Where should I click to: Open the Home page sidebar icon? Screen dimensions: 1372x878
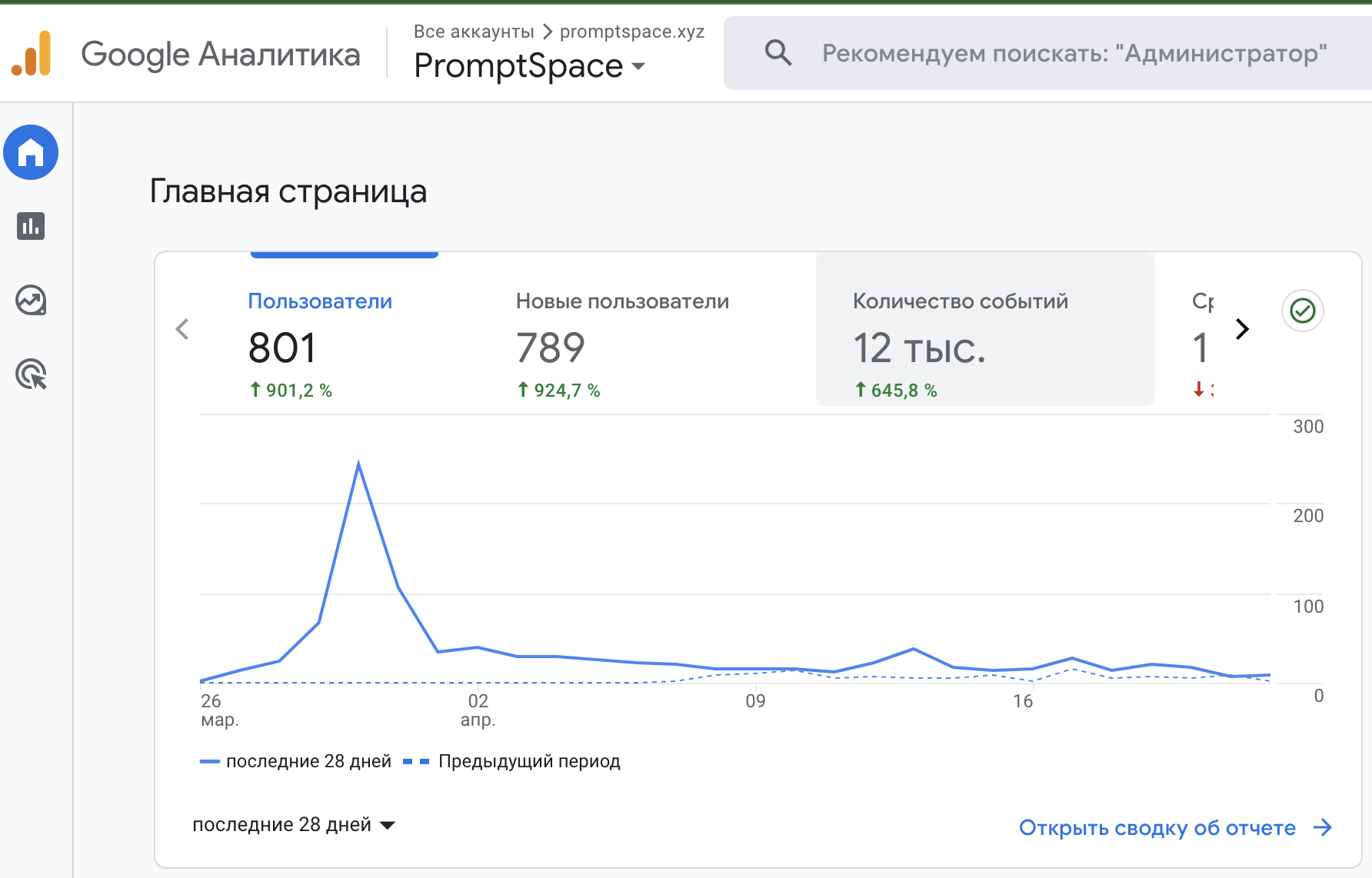31,152
